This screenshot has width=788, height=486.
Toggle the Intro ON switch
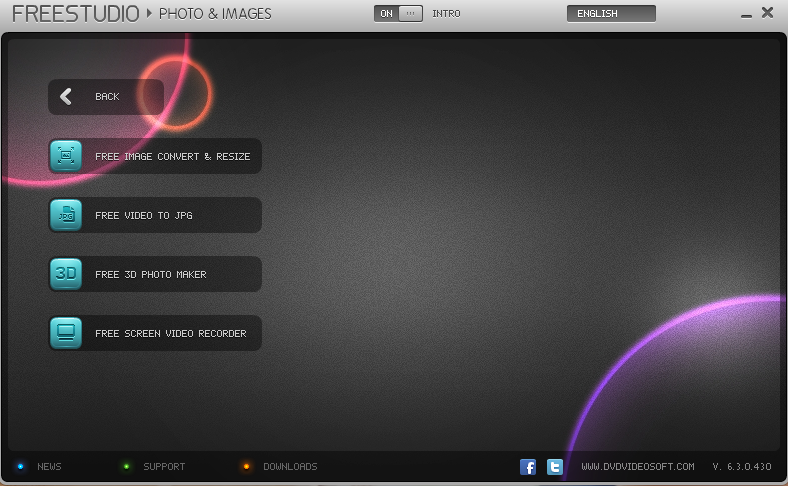pos(398,14)
